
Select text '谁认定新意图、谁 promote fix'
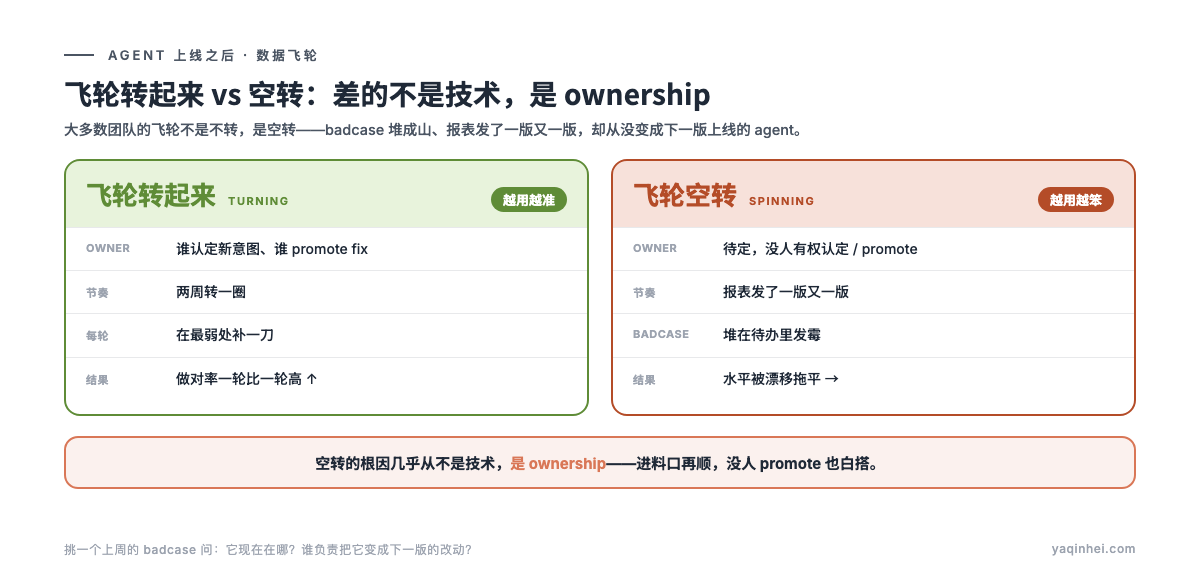pos(272,249)
